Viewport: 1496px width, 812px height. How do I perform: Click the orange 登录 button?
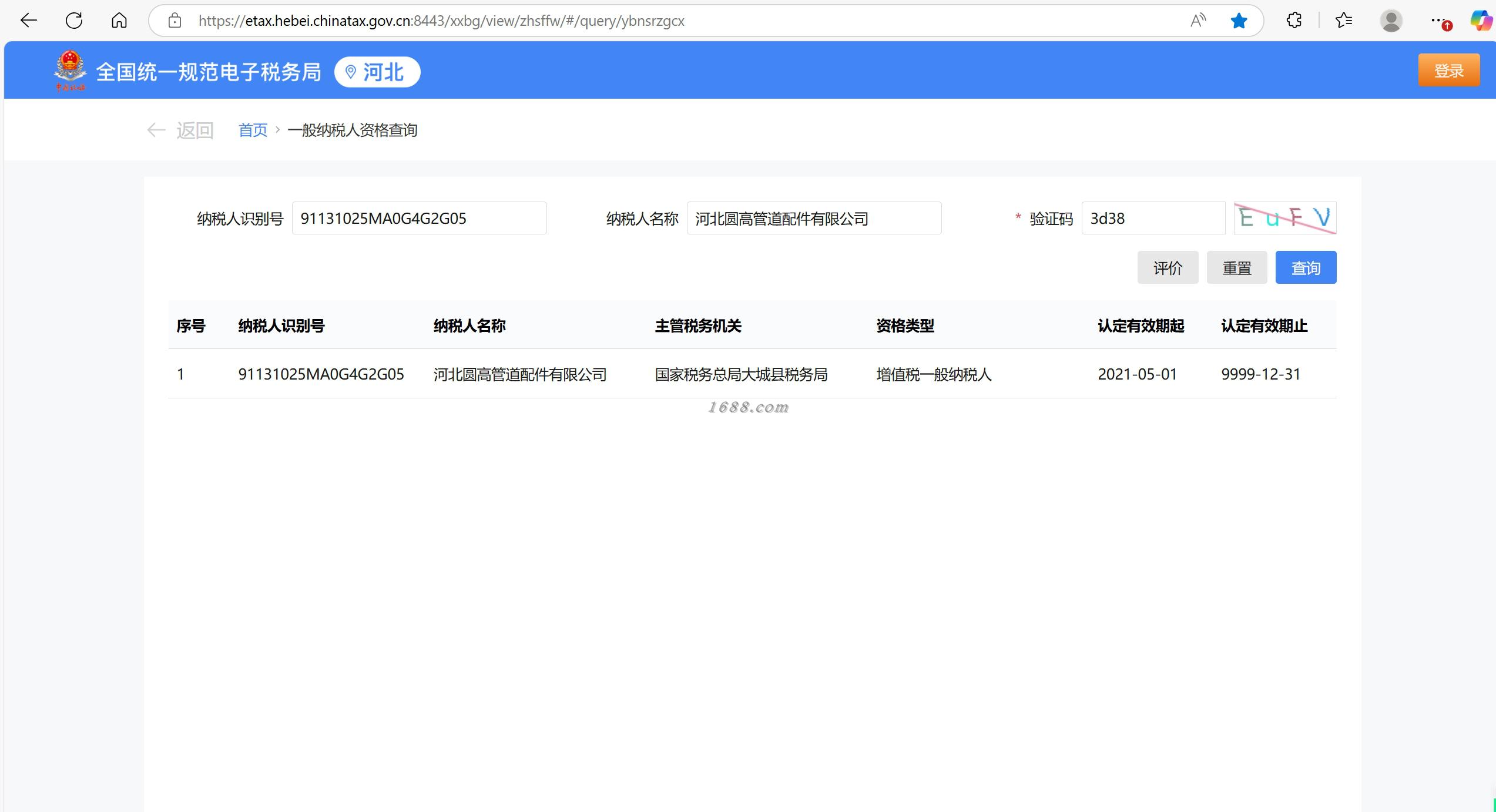click(1448, 71)
